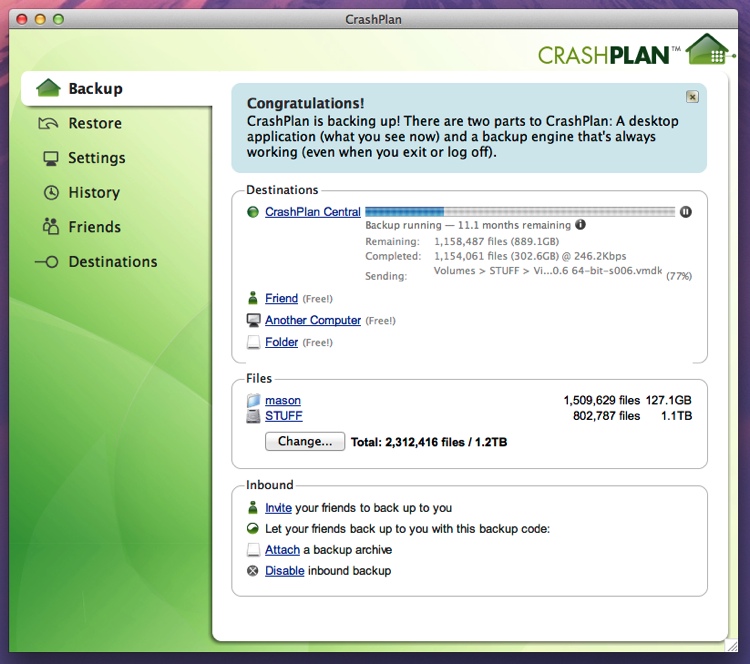Click Invite your friends link

click(x=278, y=508)
